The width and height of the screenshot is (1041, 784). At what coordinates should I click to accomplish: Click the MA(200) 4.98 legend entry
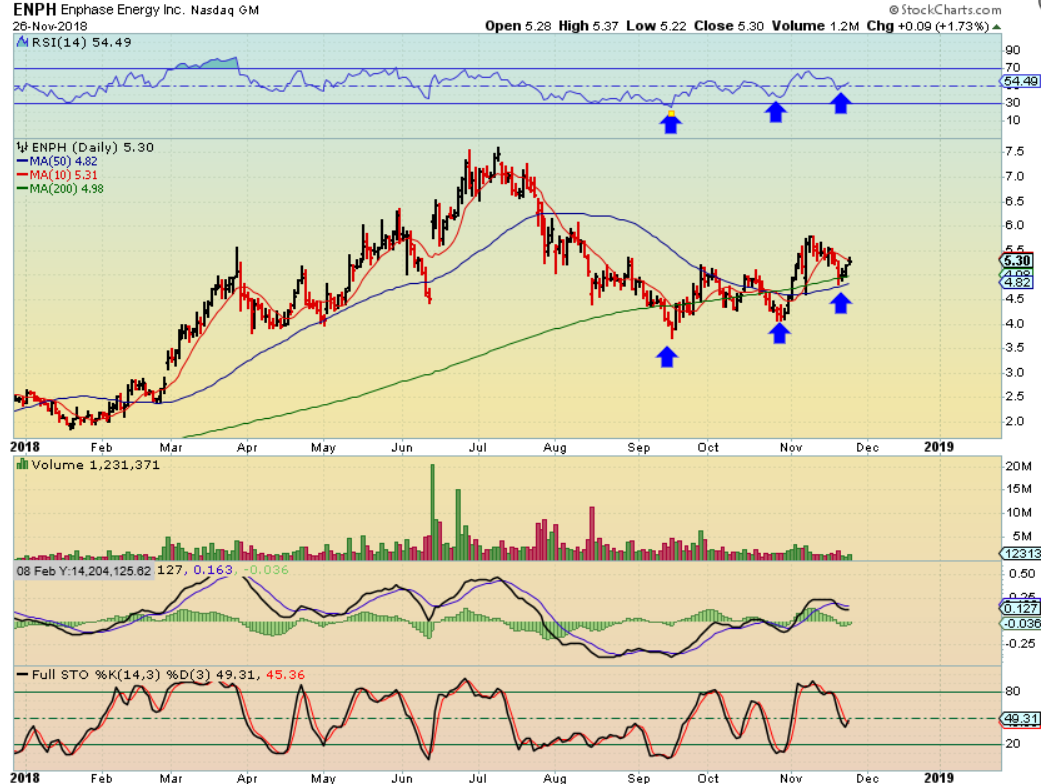[60, 189]
